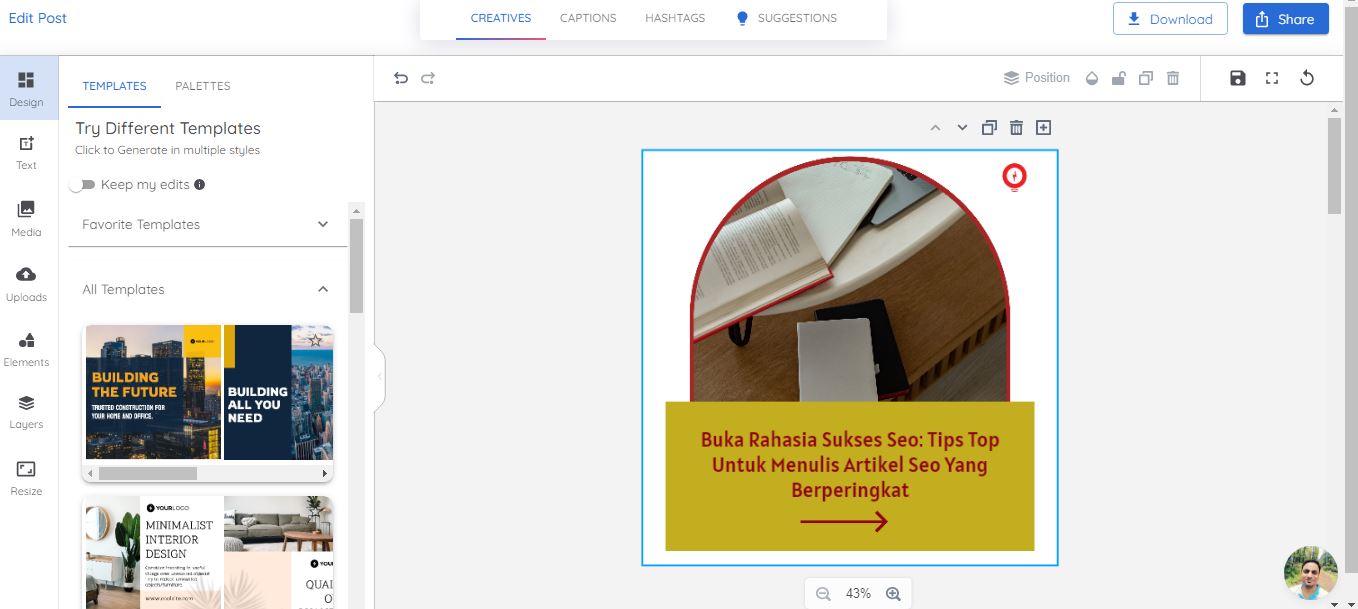Download the post
1358x609 pixels.
pyautogui.click(x=1170, y=19)
